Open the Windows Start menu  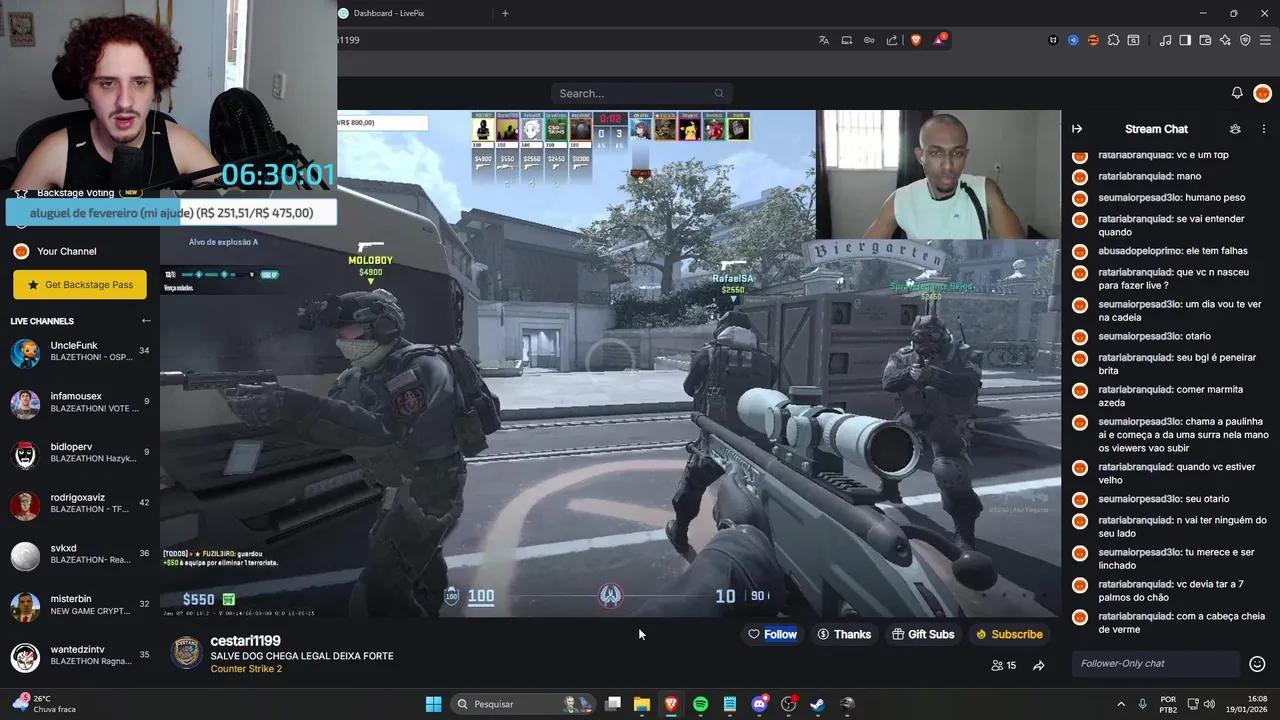pyautogui.click(x=433, y=704)
